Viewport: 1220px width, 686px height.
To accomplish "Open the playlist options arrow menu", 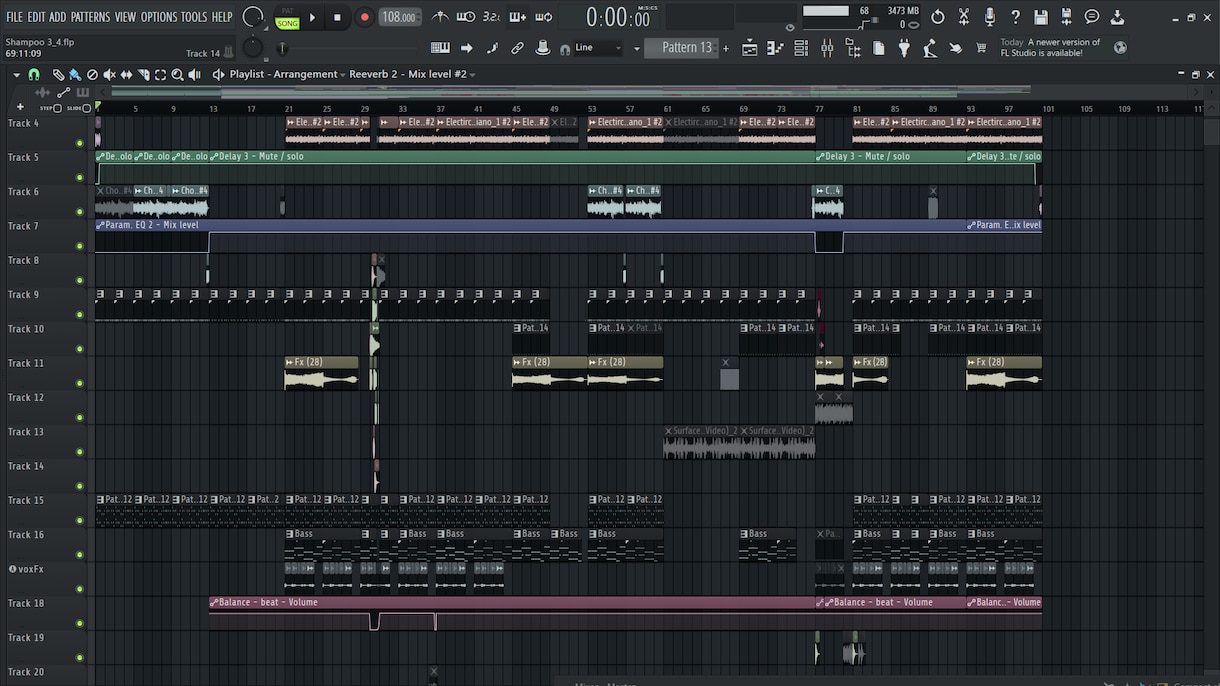I will [x=16, y=75].
